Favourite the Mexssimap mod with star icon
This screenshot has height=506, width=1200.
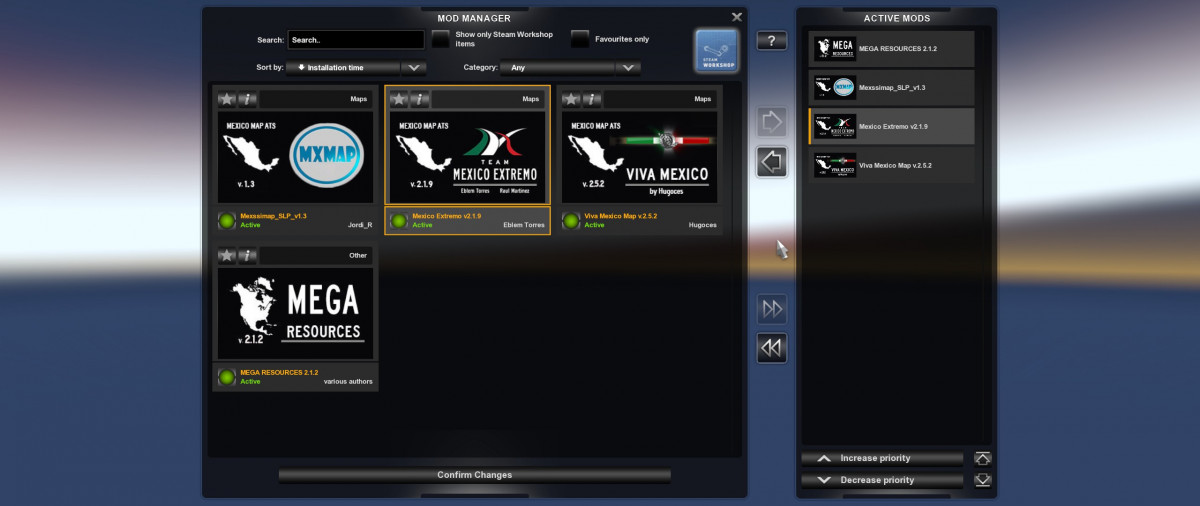click(227, 99)
